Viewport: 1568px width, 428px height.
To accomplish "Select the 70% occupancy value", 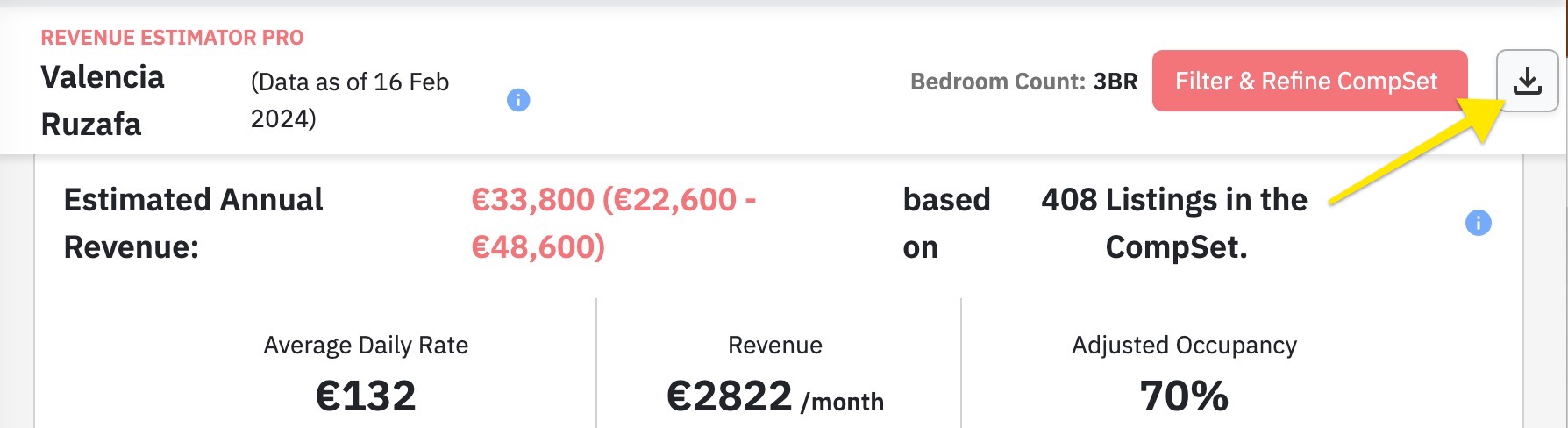I will pyautogui.click(x=1184, y=396).
